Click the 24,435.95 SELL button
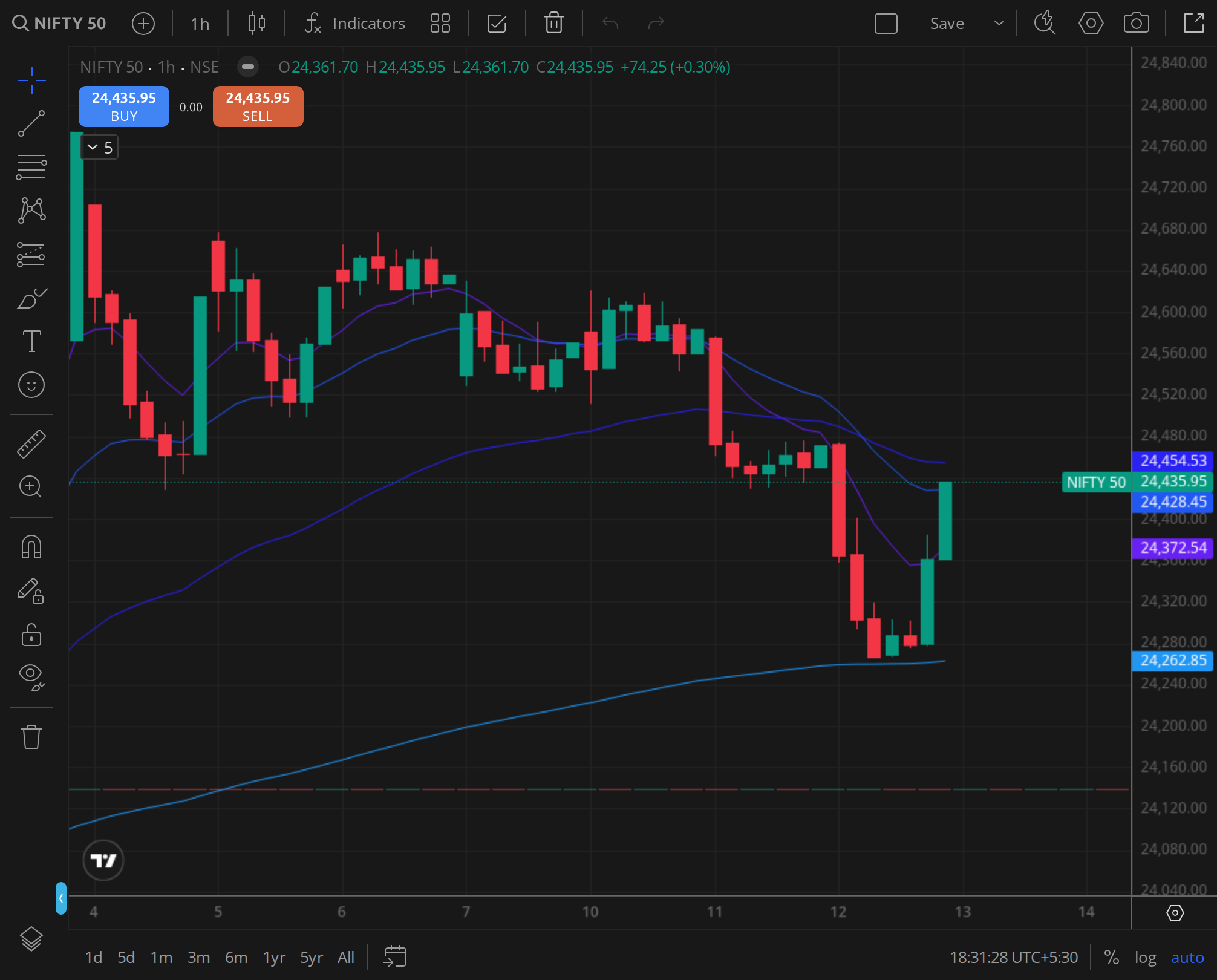The height and width of the screenshot is (980, 1217). click(x=258, y=106)
